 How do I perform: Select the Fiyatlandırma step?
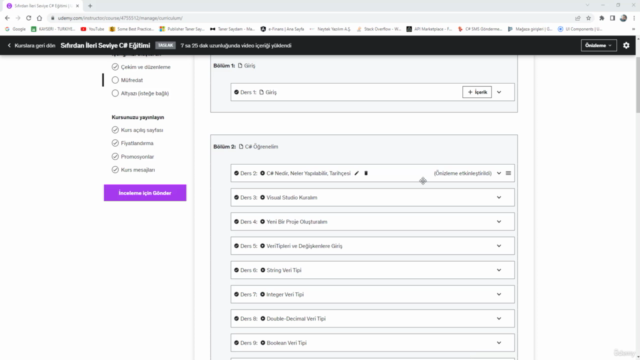coord(133,143)
